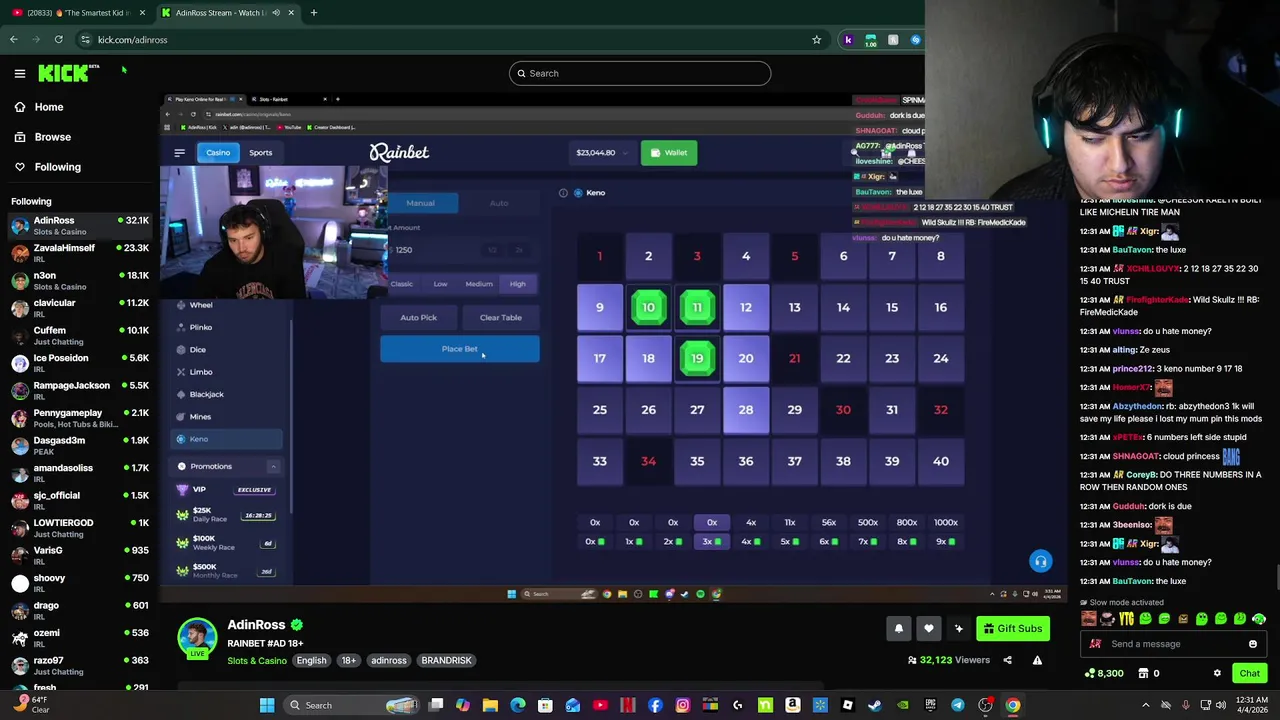The image size is (1280, 720).
Task: Bookmark page with star icon in address bar
Action: coord(817,40)
